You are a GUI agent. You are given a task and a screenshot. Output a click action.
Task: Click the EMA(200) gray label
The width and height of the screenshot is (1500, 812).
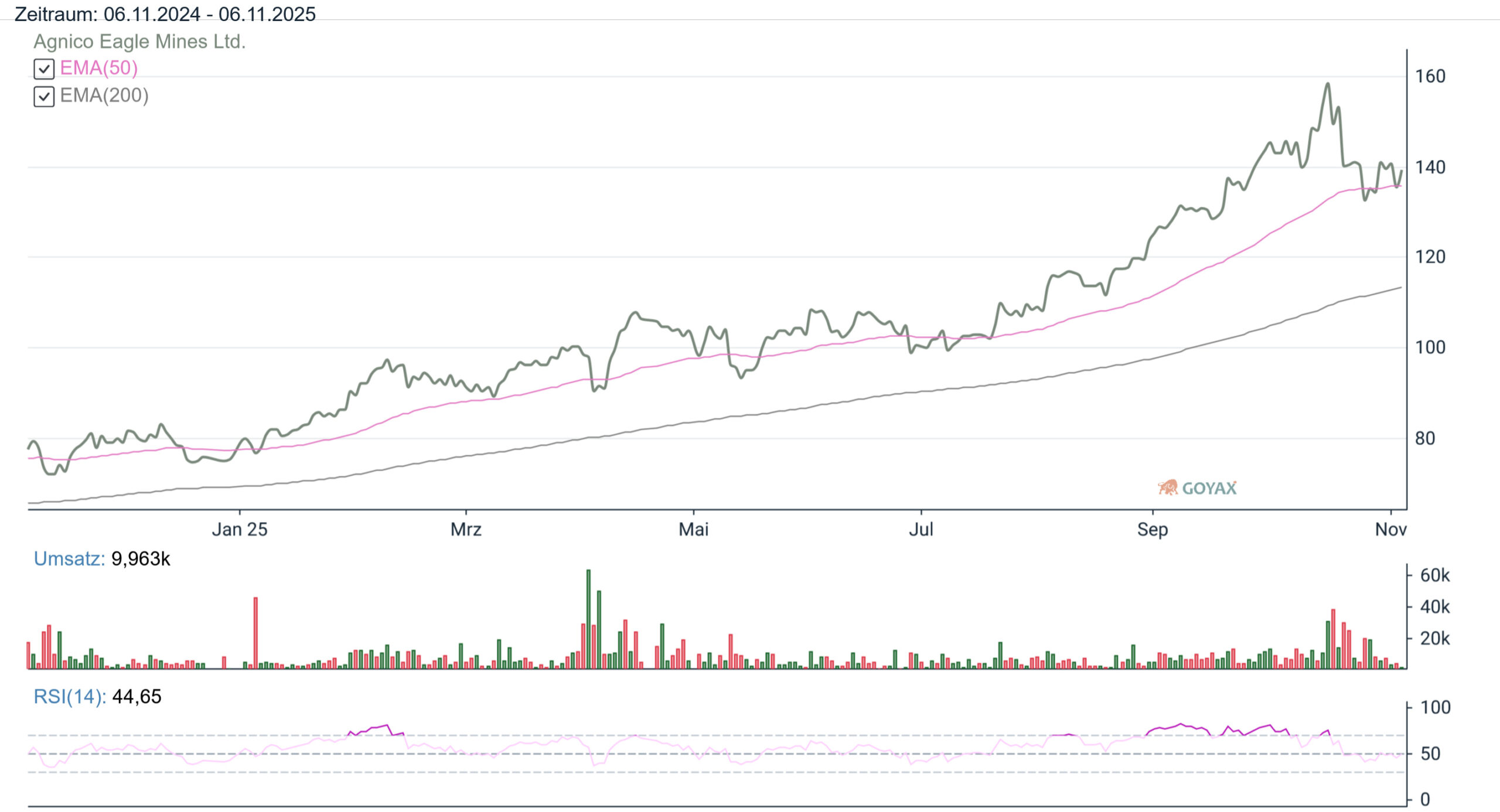click(104, 95)
